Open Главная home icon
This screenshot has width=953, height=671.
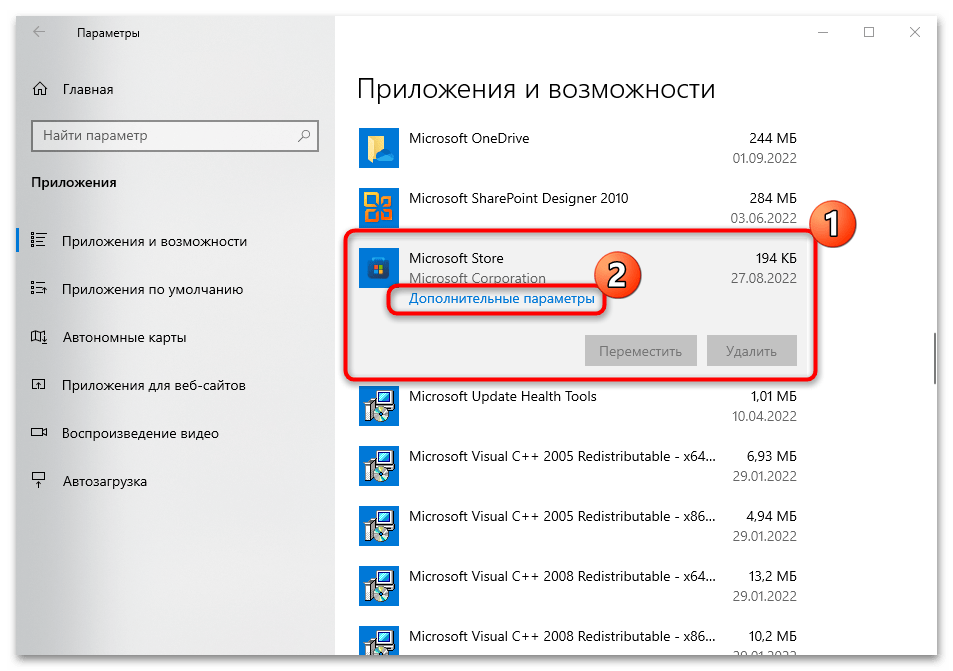point(40,89)
